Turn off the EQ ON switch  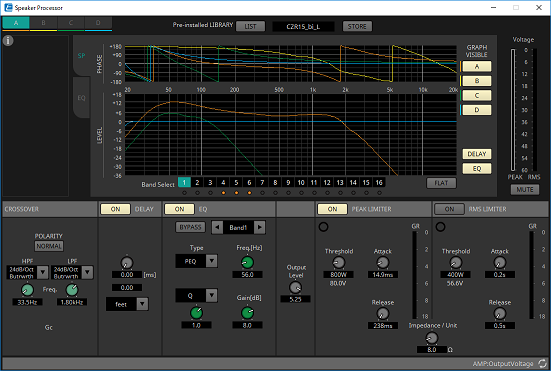click(x=180, y=209)
